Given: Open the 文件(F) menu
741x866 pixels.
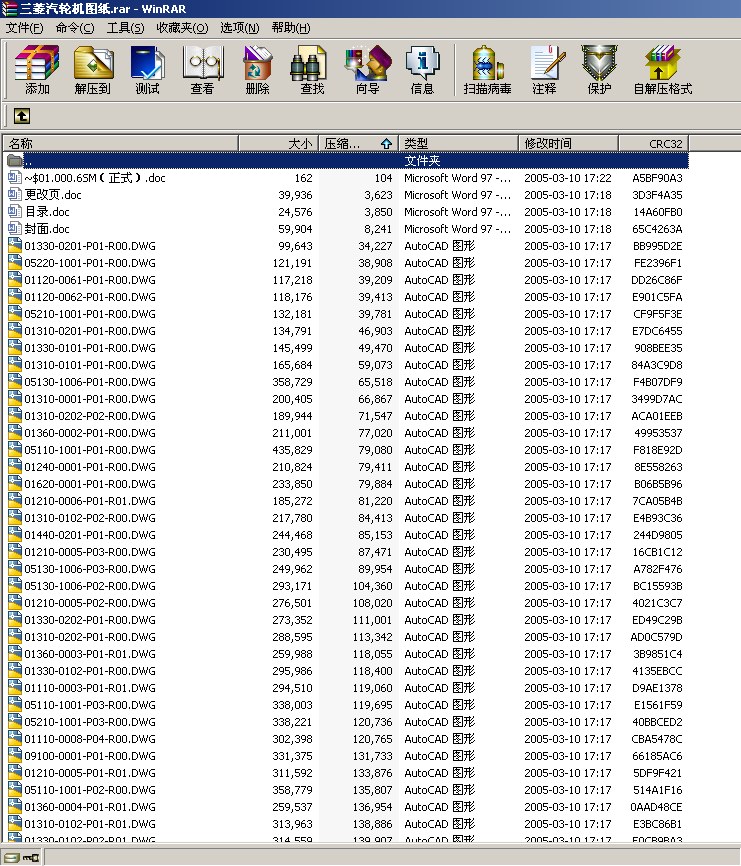Looking at the screenshot, I should pos(24,28).
